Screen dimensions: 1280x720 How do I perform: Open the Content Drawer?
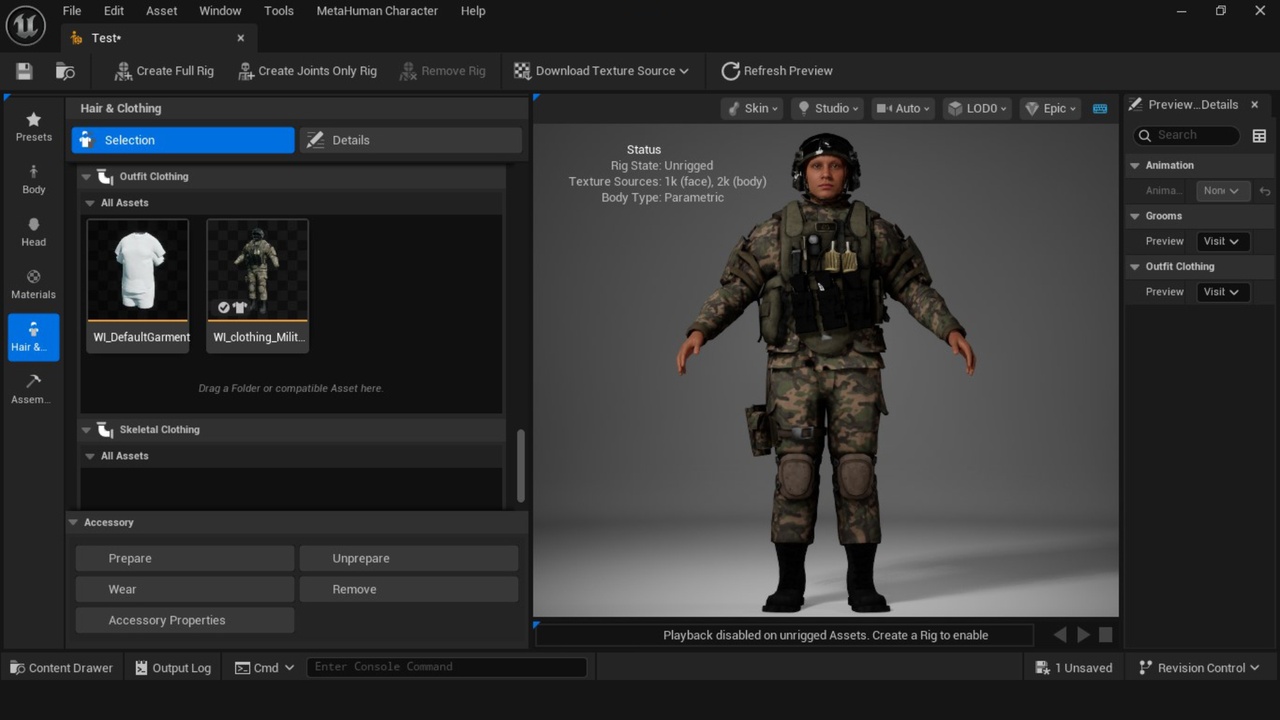[x=61, y=668]
